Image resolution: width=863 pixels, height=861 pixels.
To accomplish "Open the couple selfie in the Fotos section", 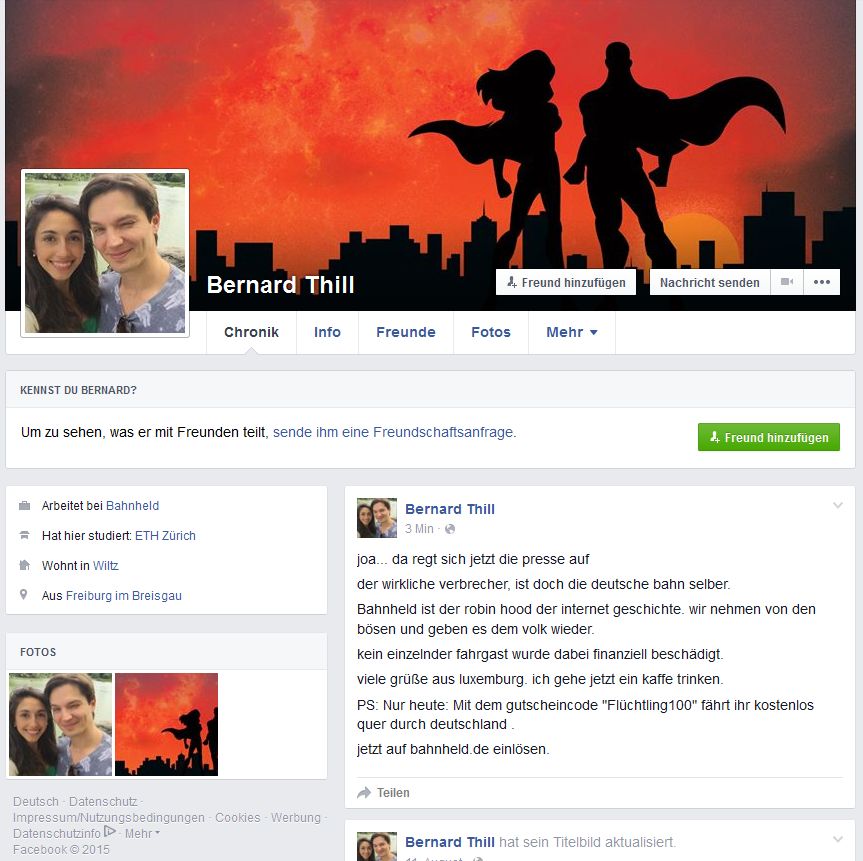I will click(61, 724).
